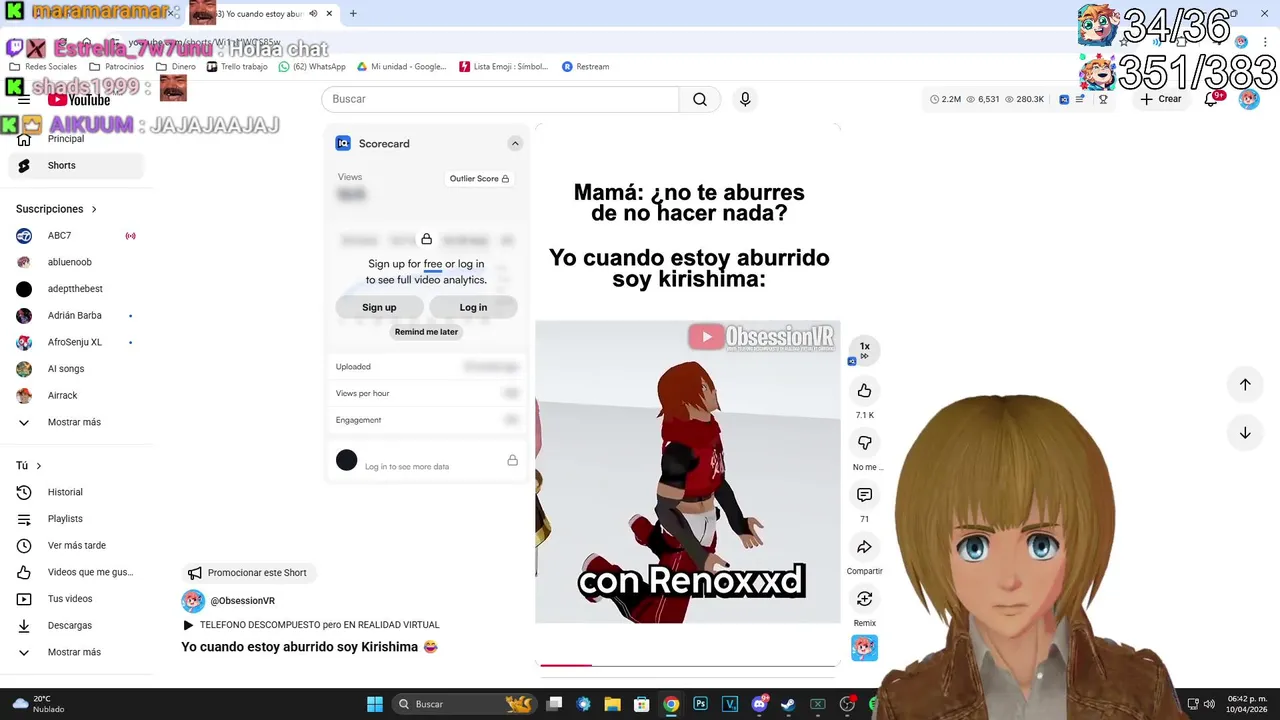Open Adrián Barba subscription channel

75,316
